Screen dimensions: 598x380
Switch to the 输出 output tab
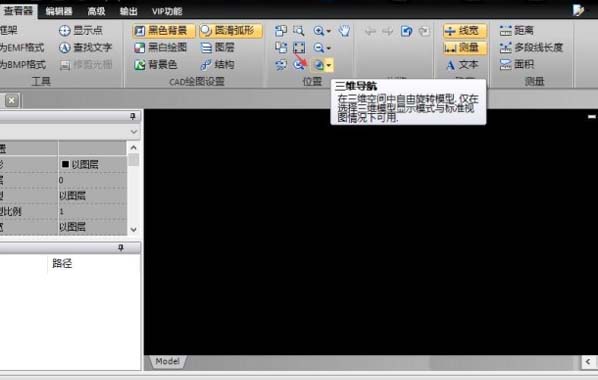coord(129,11)
